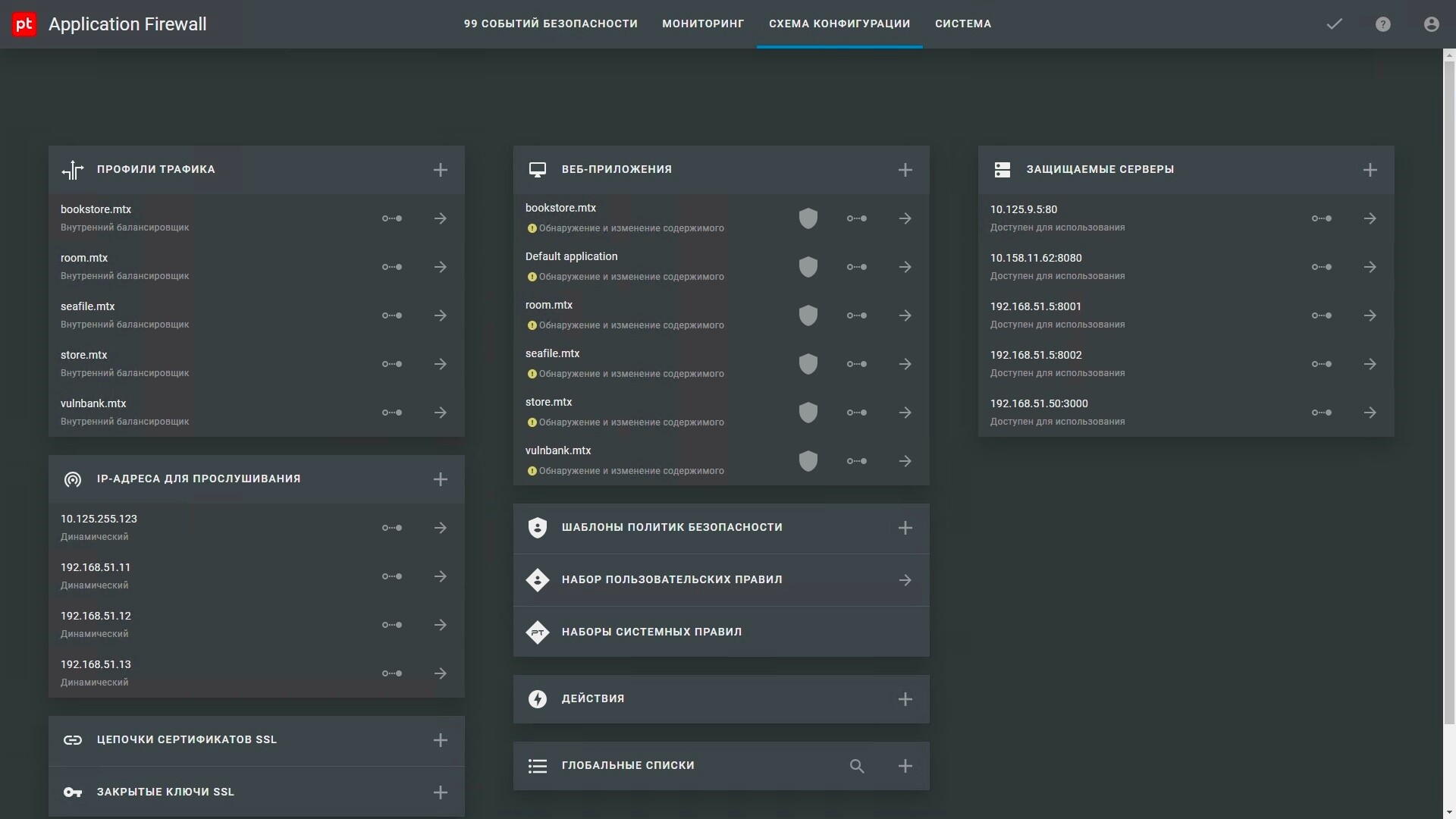Click the shield icon for bookstore.mtx web application
This screenshot has height=819, width=1456.
(x=808, y=218)
